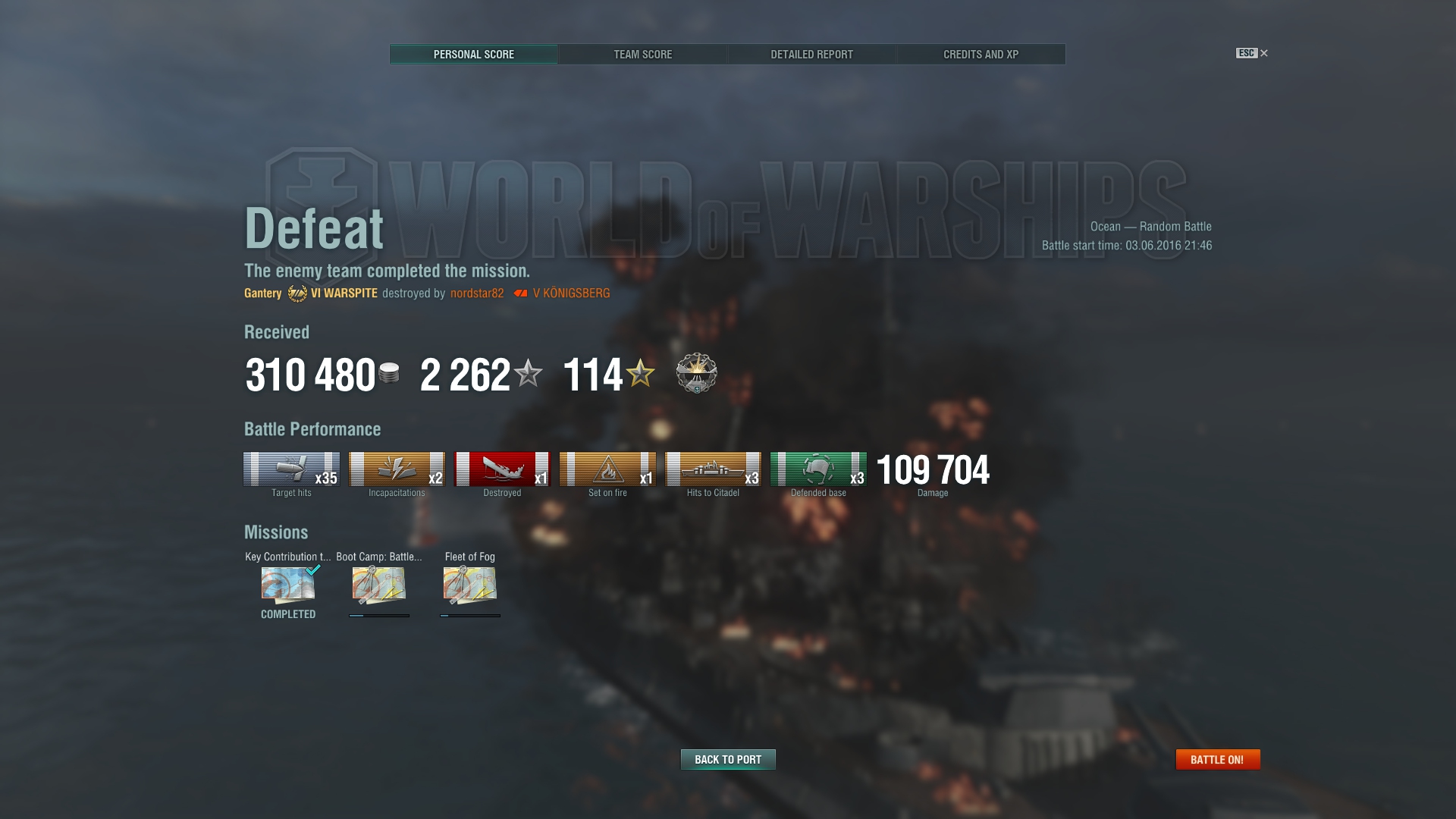
Task: Click the Target hits ribbon icon
Action: (x=291, y=469)
